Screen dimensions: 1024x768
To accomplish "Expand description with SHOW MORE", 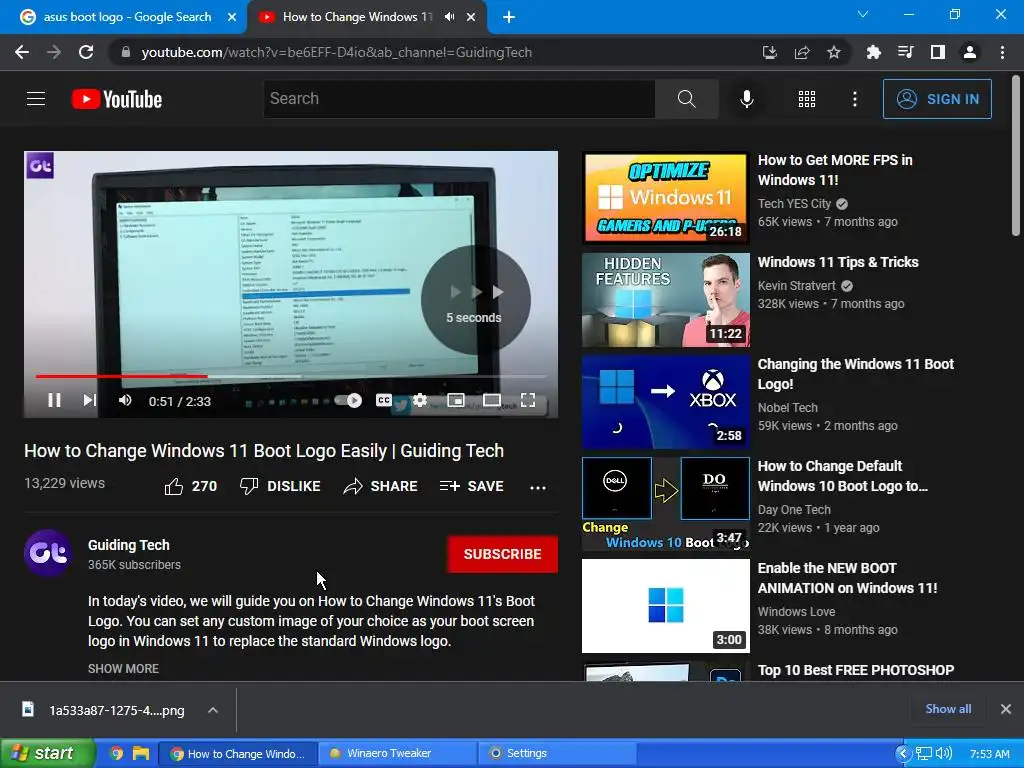I will tap(123, 669).
